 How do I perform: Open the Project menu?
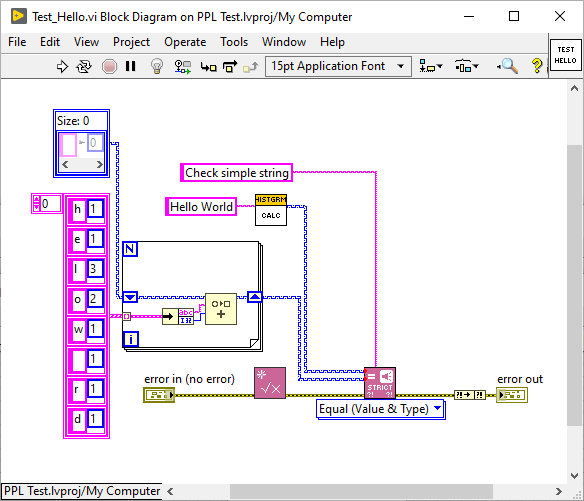click(131, 42)
